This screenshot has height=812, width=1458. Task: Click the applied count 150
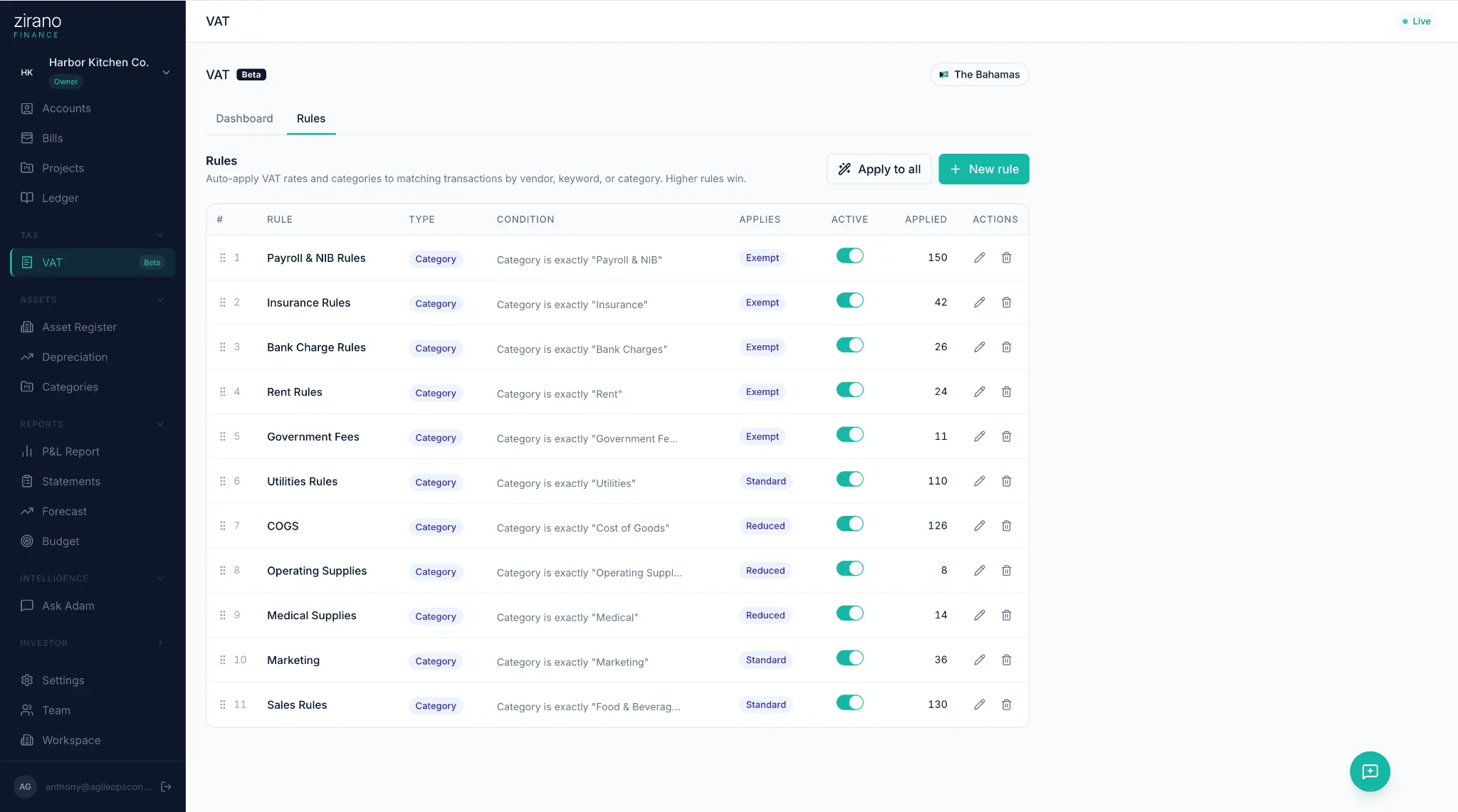click(938, 258)
